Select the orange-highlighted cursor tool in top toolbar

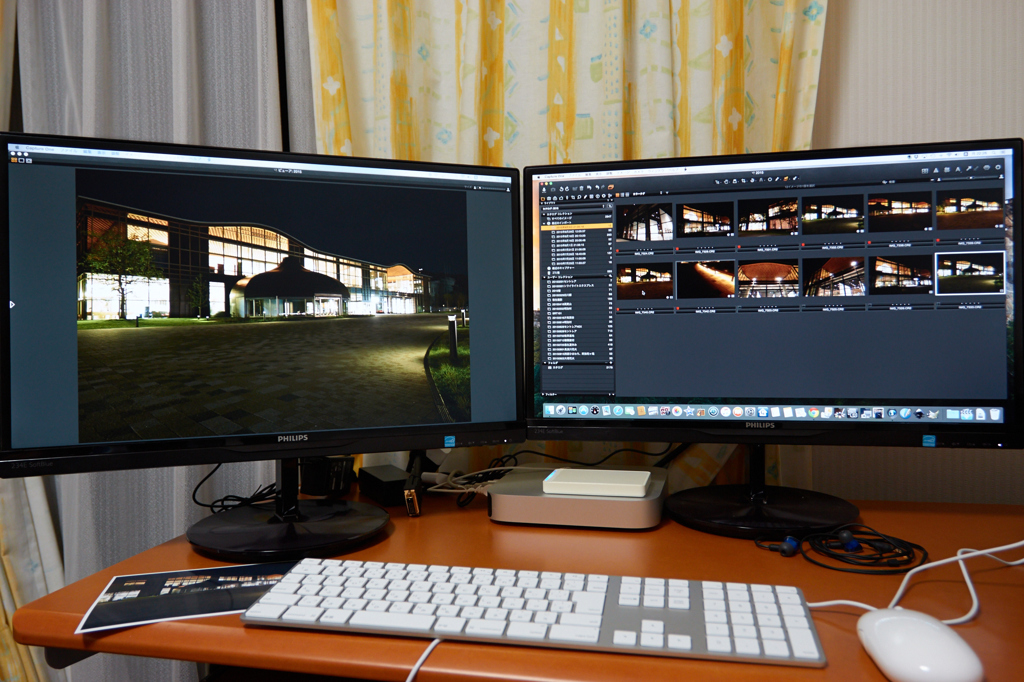(x=610, y=187)
